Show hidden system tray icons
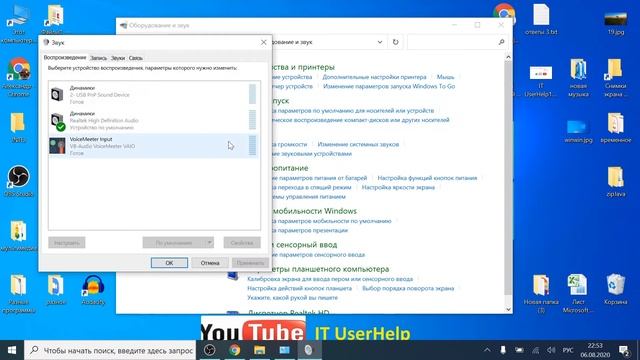Image resolution: width=640 pixels, height=360 pixels. [x=487, y=350]
